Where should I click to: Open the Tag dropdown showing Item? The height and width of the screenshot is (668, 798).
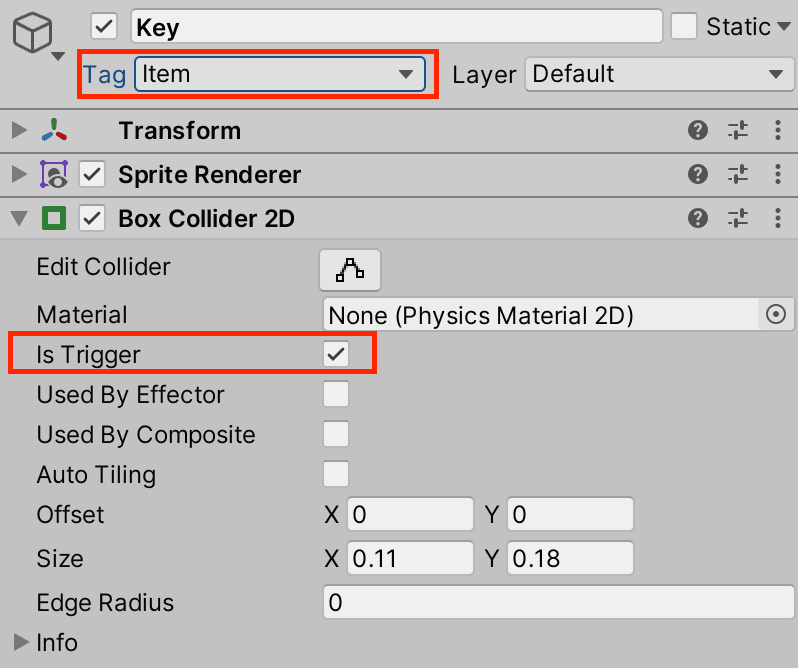coord(279,74)
